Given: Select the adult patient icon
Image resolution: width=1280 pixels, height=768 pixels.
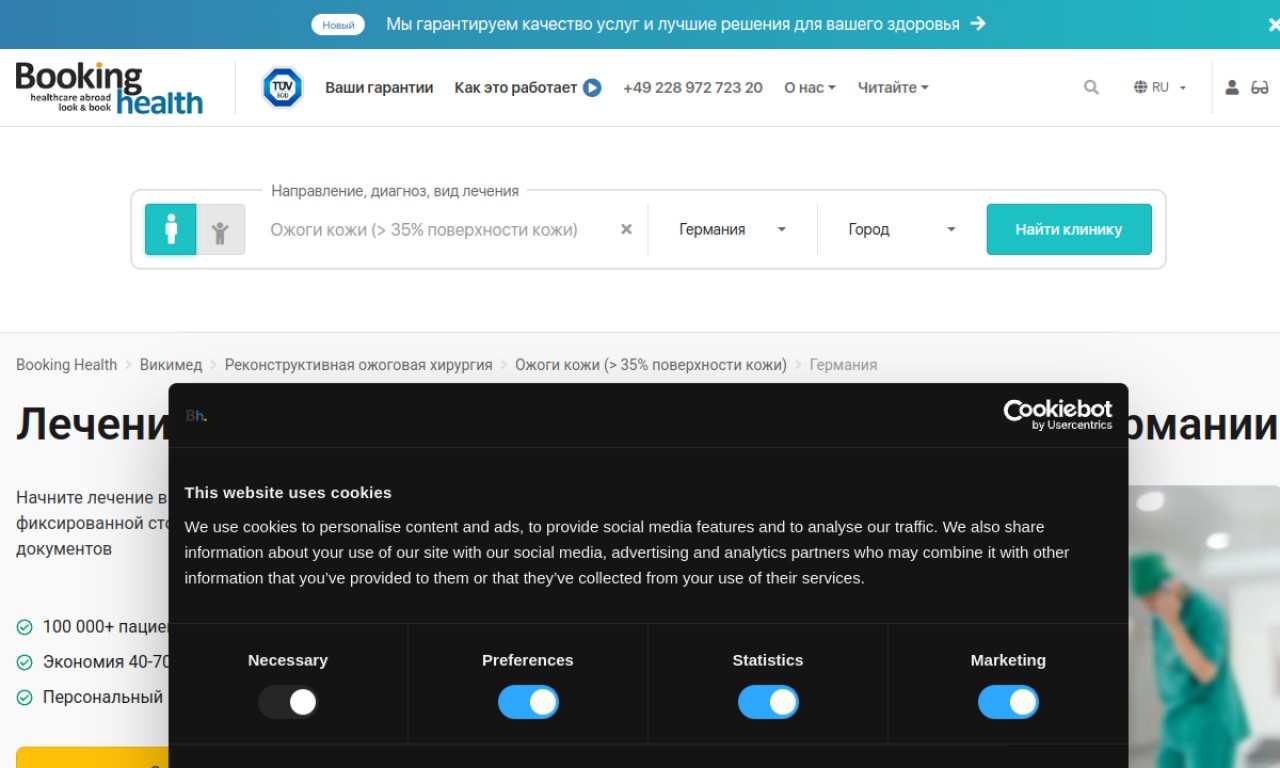Looking at the screenshot, I should point(171,229).
